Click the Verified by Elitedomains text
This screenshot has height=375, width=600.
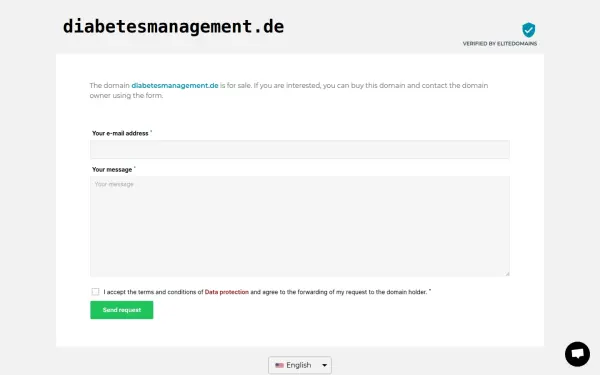(500, 44)
